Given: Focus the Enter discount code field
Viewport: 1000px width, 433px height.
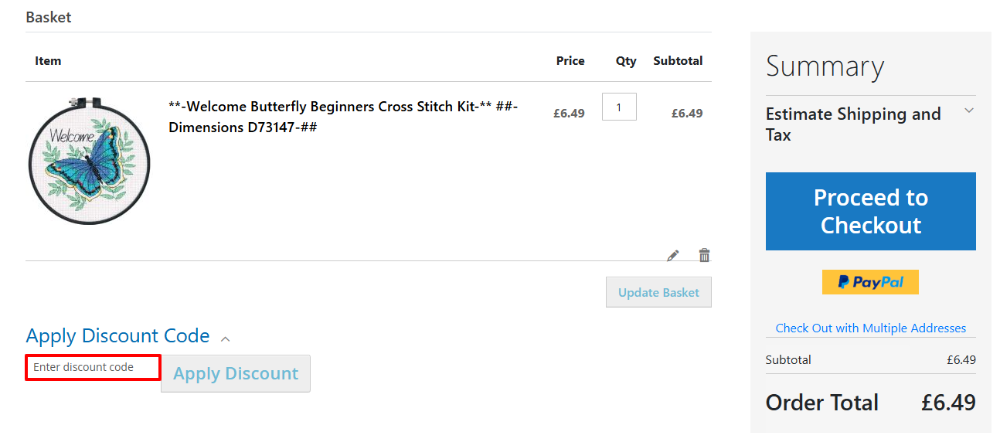Looking at the screenshot, I should (x=93, y=367).
